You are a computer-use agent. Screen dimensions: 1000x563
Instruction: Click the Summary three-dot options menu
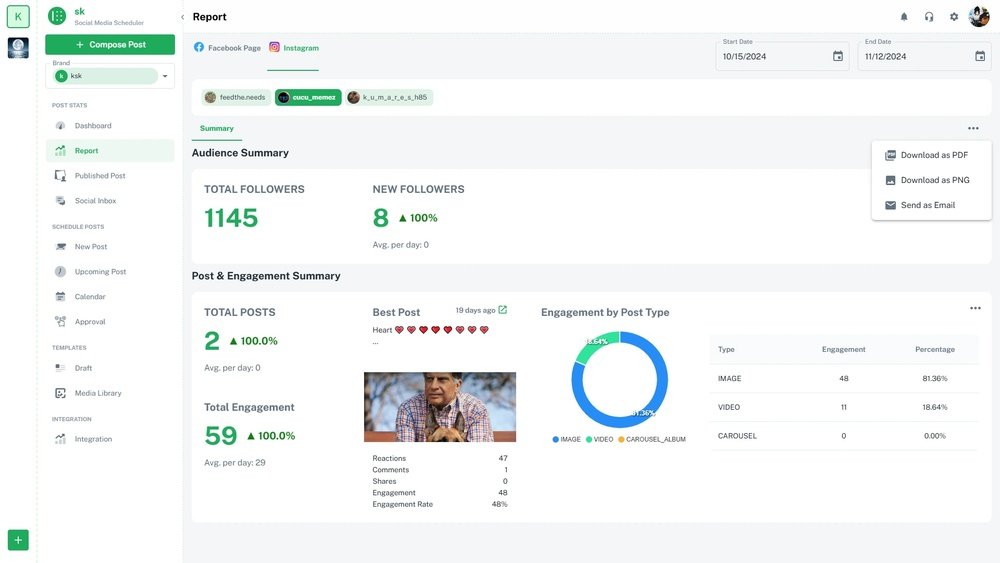click(973, 128)
